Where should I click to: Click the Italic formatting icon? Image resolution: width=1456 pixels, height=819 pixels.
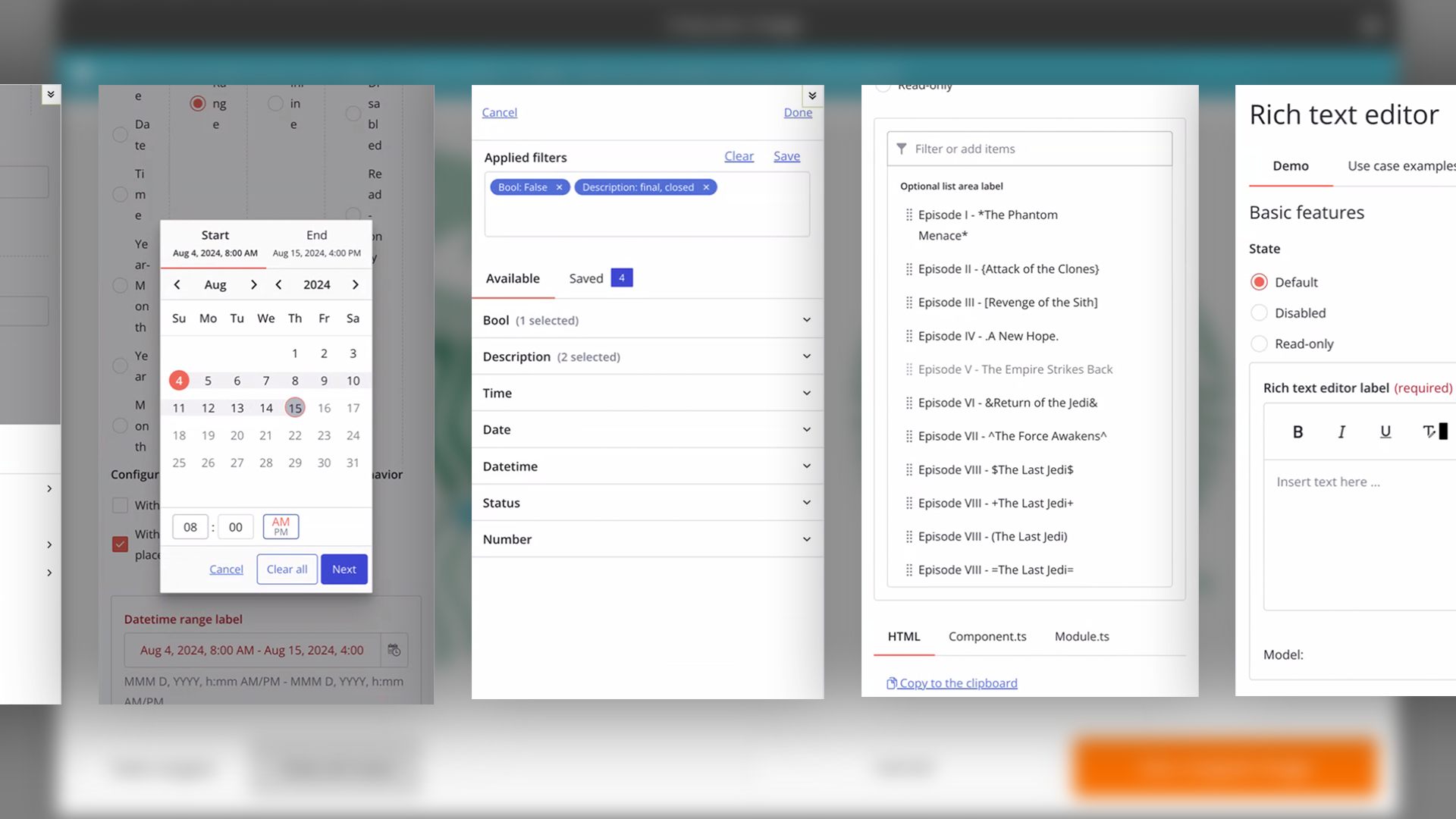[1341, 431]
